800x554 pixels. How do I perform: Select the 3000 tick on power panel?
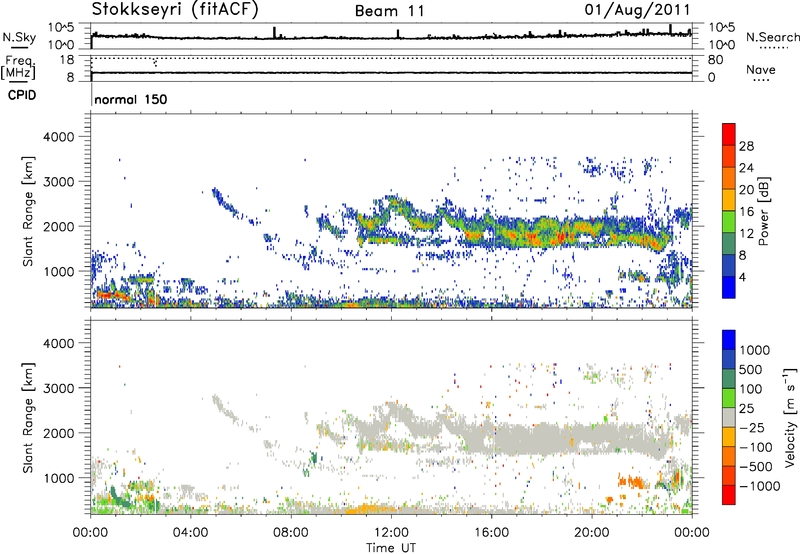(x=58, y=182)
